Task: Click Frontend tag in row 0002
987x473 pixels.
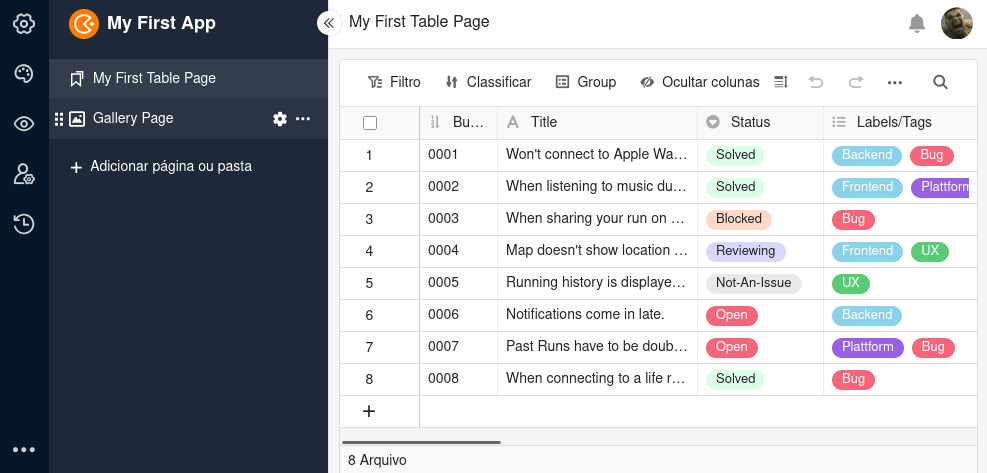Action: point(867,187)
